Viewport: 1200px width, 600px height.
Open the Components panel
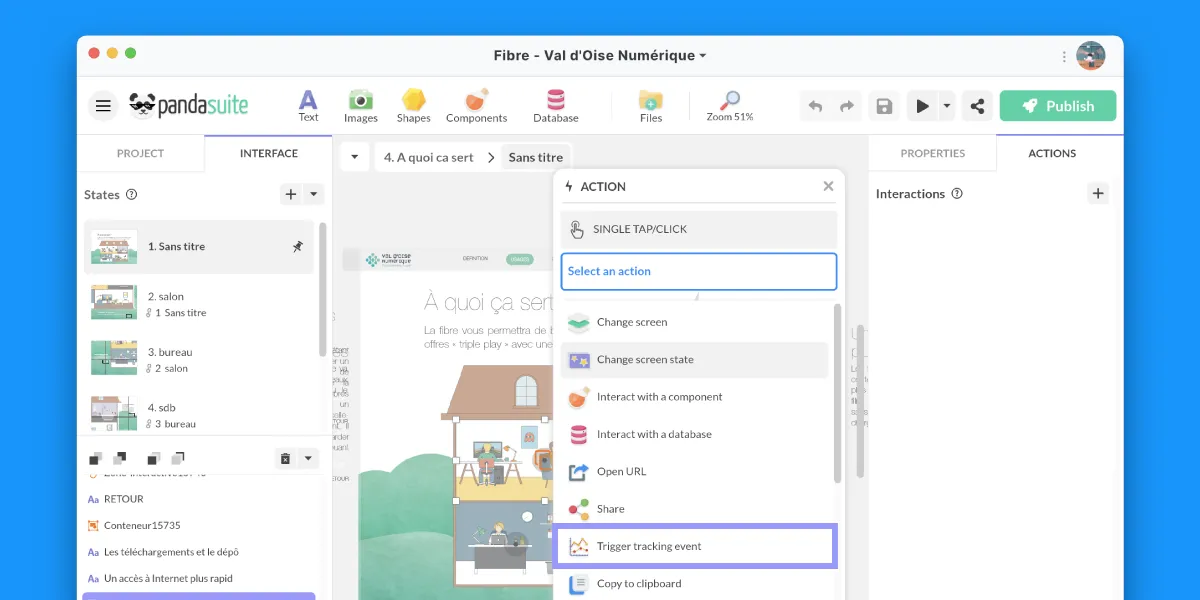pos(476,105)
